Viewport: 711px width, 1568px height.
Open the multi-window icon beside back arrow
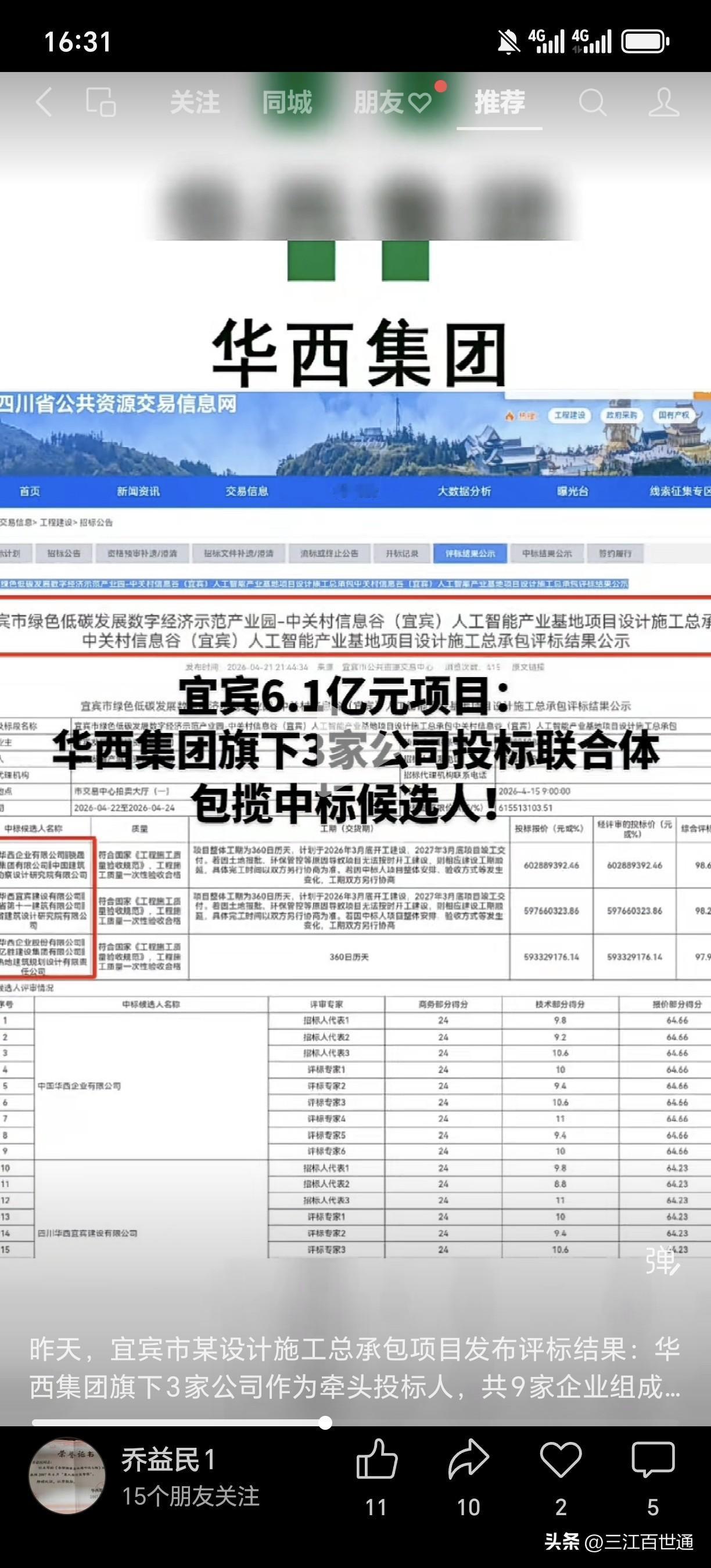(x=100, y=102)
